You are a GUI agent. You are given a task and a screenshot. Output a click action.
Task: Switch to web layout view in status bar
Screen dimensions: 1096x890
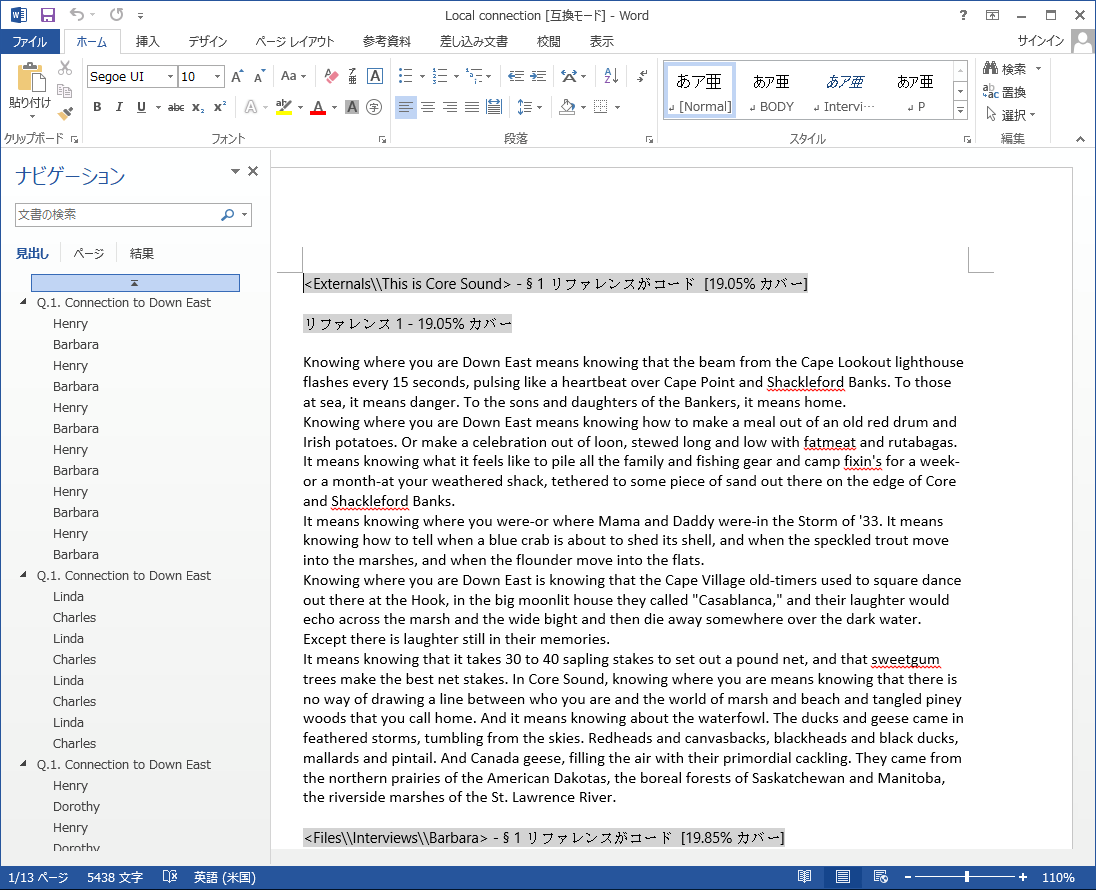pyautogui.click(x=880, y=877)
